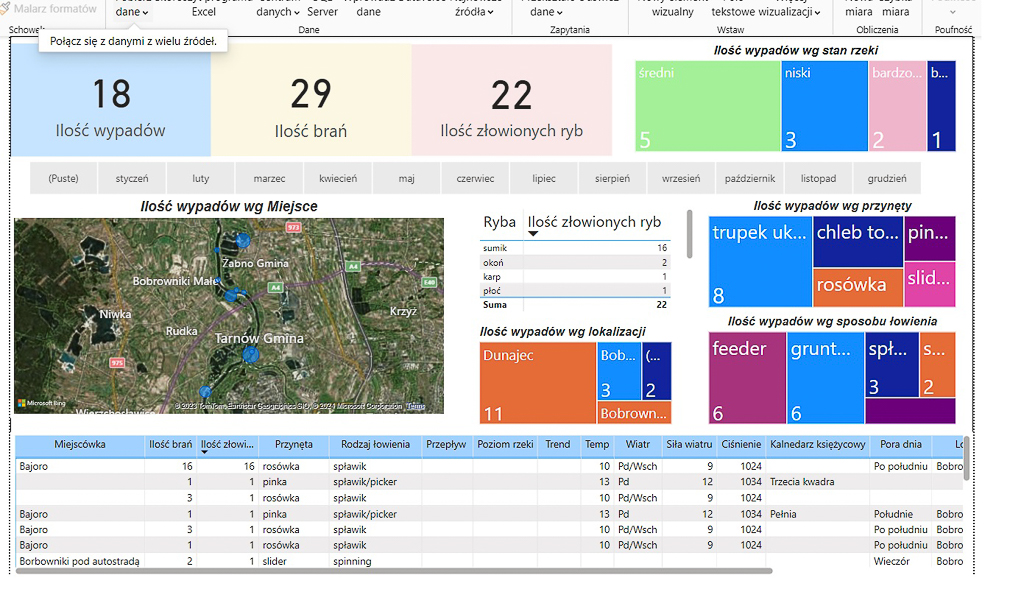Select the green 'średni' treemap tile
This screenshot has width=1024, height=603.
tap(708, 106)
